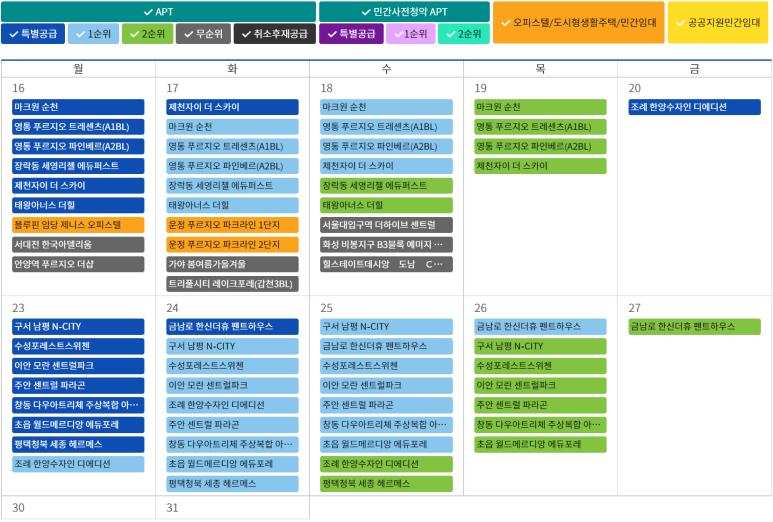The width and height of the screenshot is (773, 522).
Task: Open 구서 남평 N-CITY on the 26th
Action: tap(540, 346)
